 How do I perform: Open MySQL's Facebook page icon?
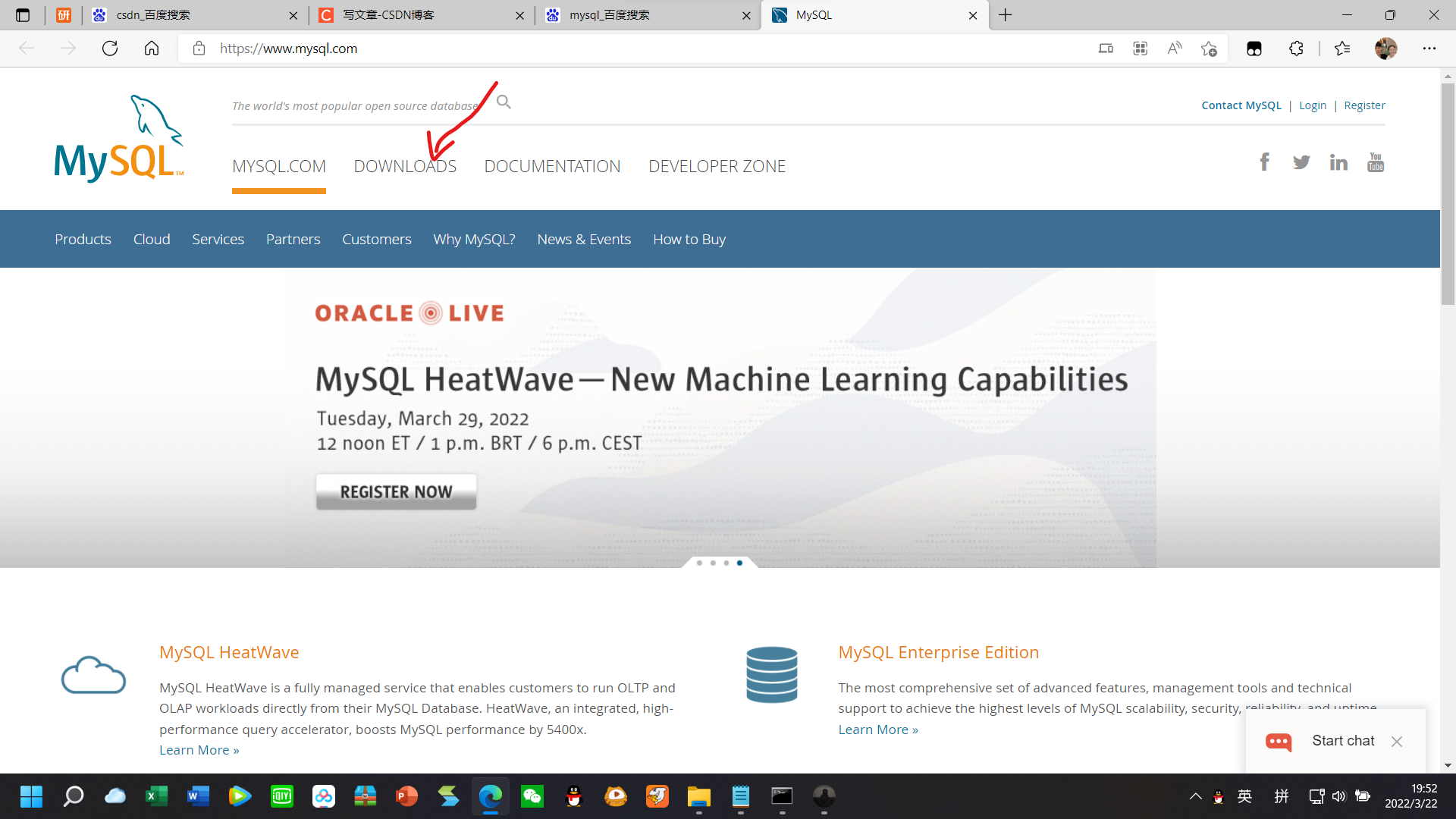pyautogui.click(x=1264, y=162)
